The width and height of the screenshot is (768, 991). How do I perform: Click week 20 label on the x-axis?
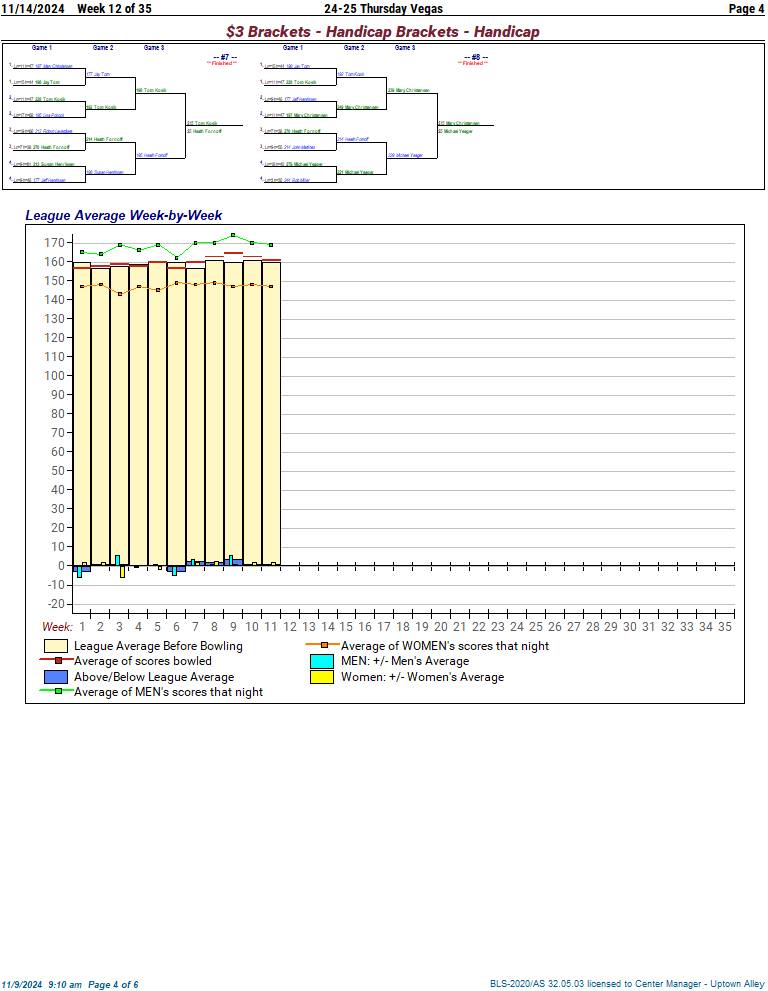tap(441, 627)
